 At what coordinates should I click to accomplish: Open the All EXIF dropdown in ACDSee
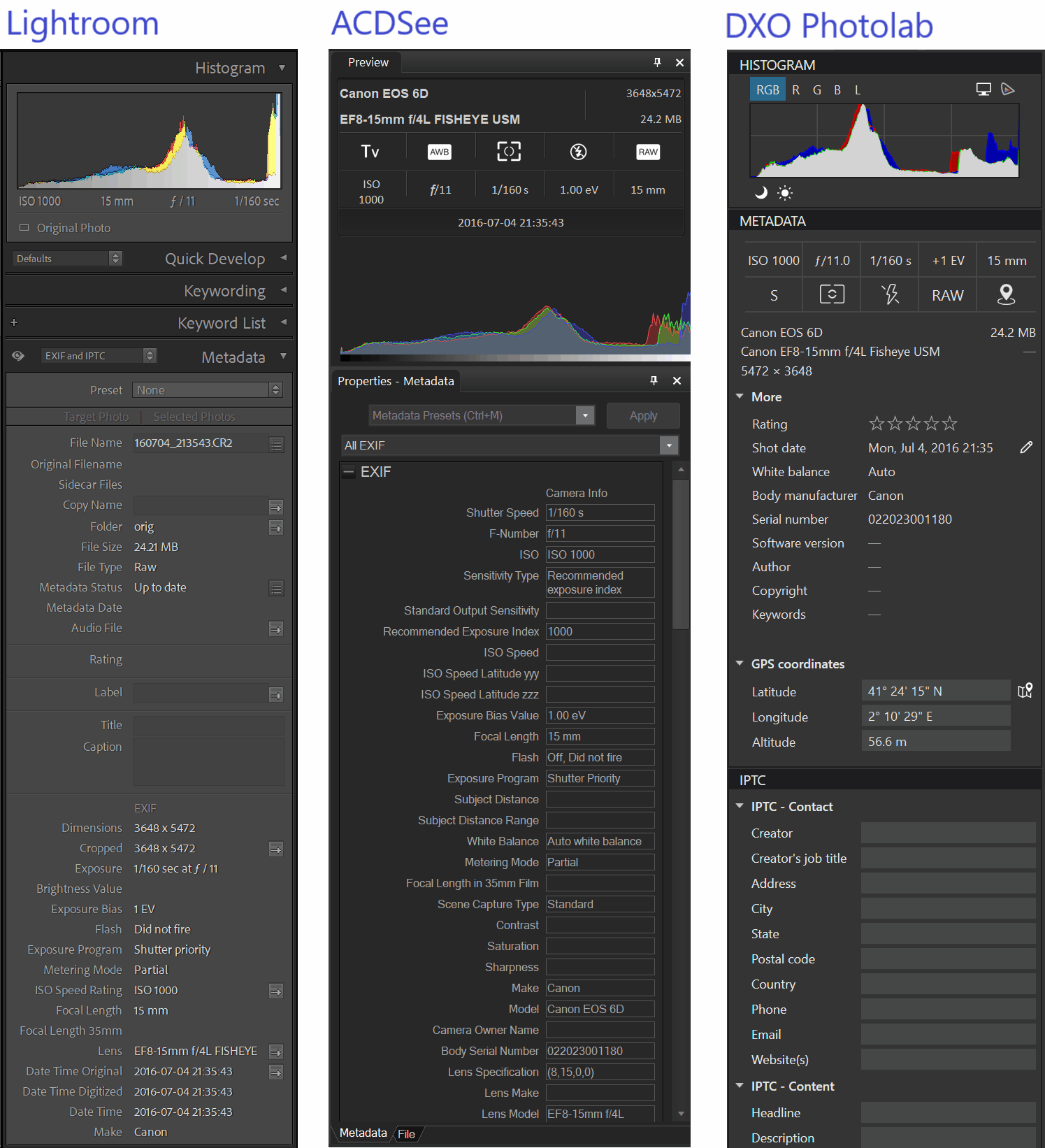pyautogui.click(x=669, y=445)
